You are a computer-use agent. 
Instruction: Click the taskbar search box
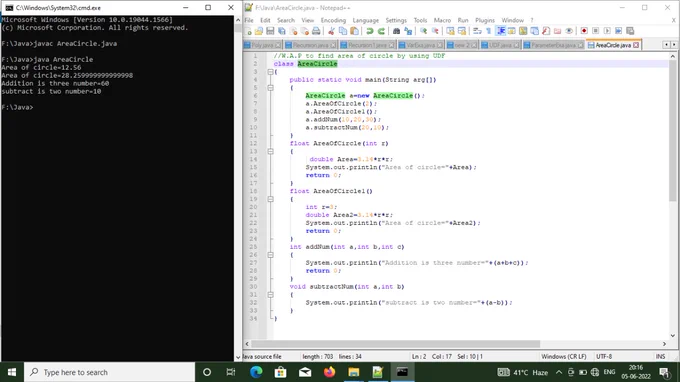(109, 372)
